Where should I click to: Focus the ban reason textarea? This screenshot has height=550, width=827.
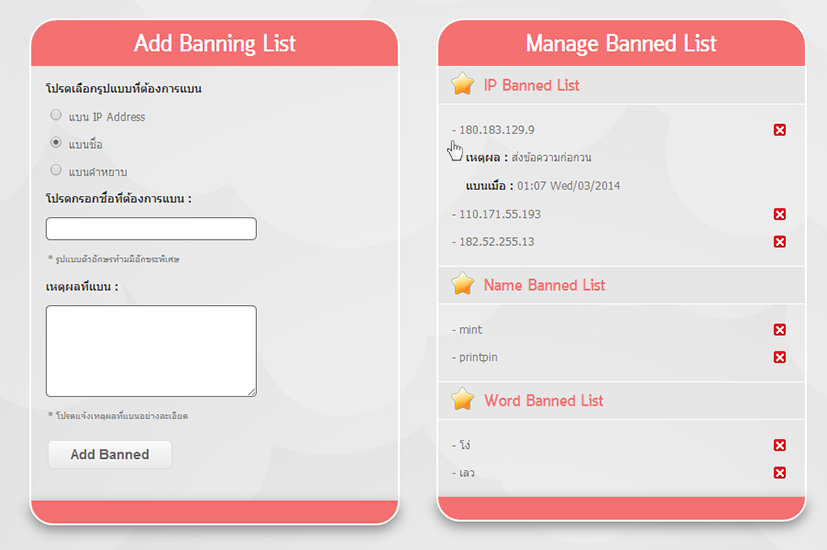point(151,351)
